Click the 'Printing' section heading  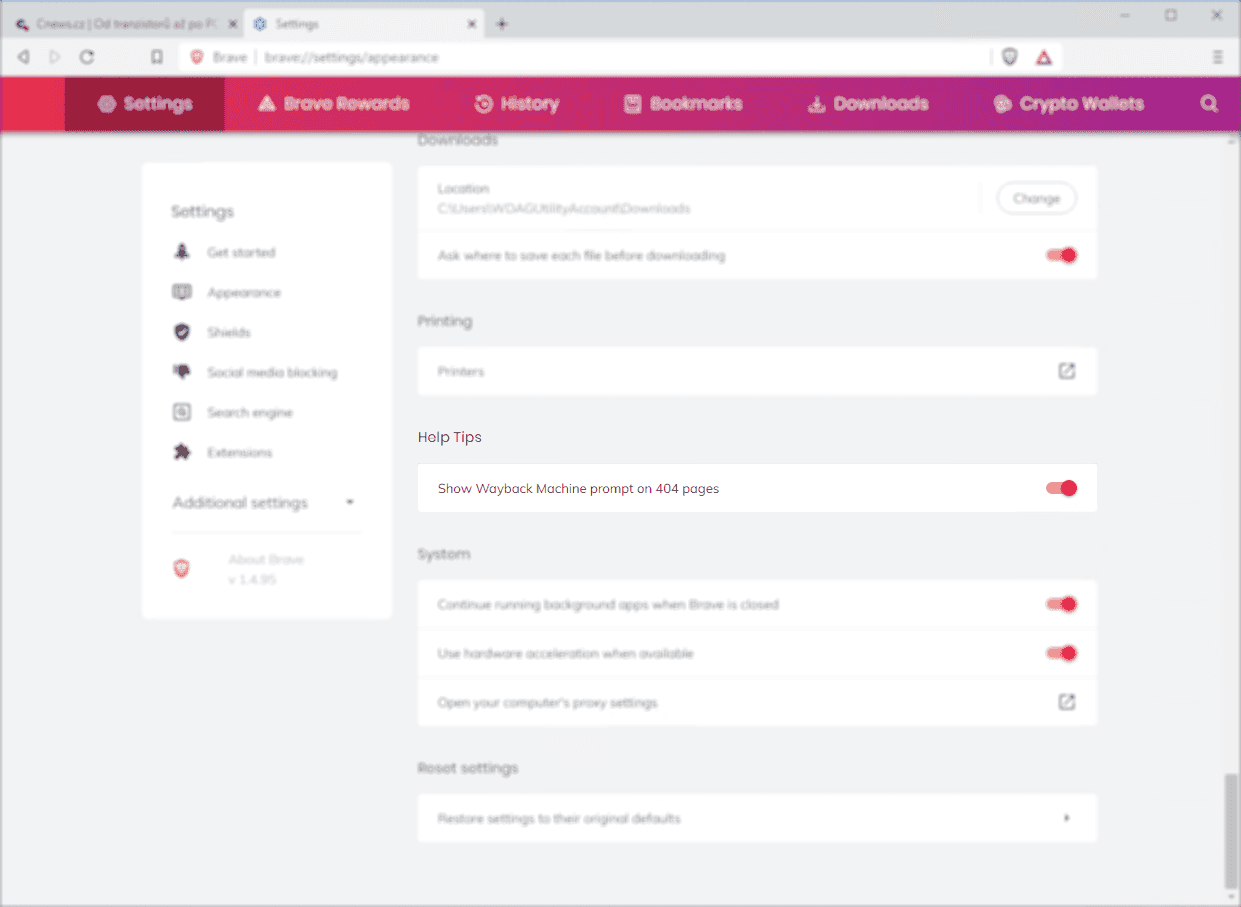(x=445, y=321)
